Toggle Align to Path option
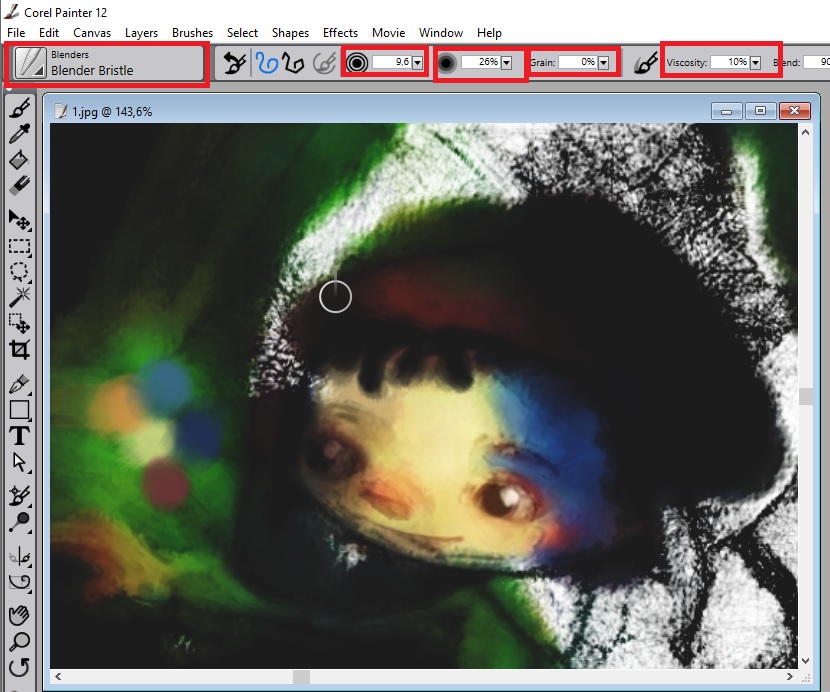The image size is (830, 692). click(324, 63)
